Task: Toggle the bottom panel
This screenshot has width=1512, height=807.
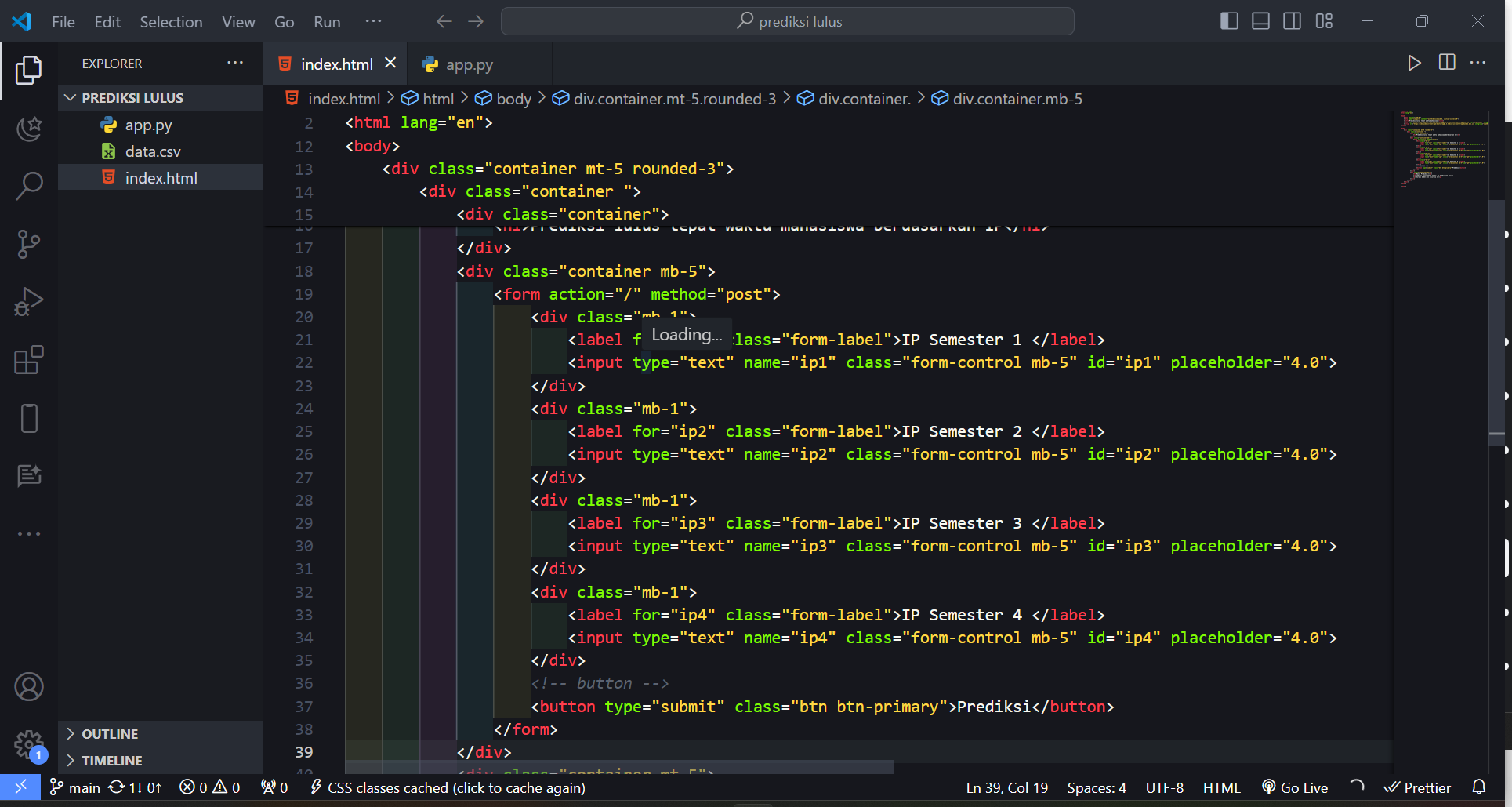Action: [1260, 21]
